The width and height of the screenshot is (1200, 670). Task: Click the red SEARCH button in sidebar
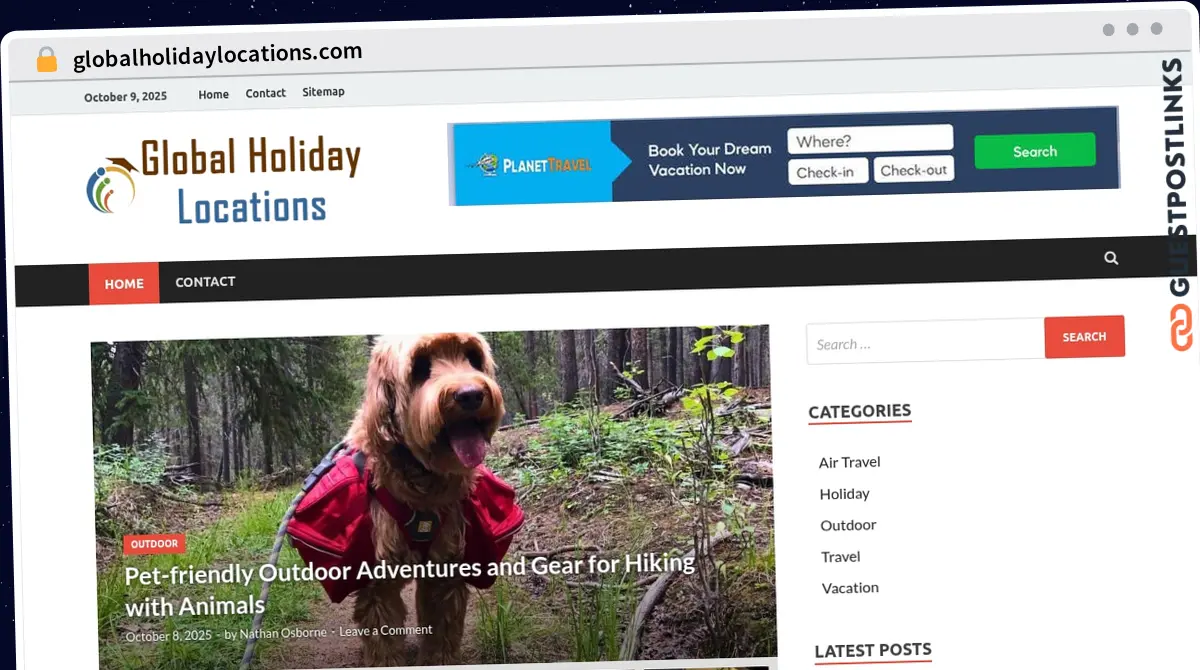click(x=1084, y=337)
